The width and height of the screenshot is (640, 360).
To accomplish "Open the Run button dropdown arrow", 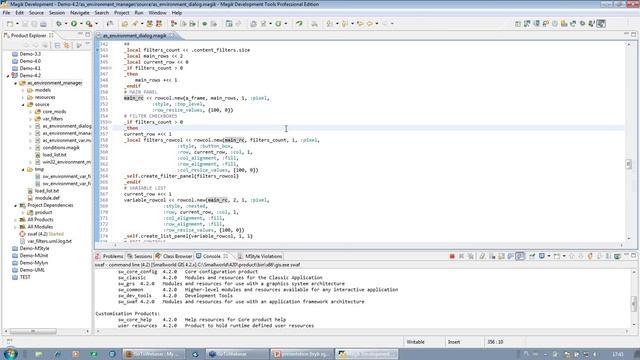I will point(81,24).
